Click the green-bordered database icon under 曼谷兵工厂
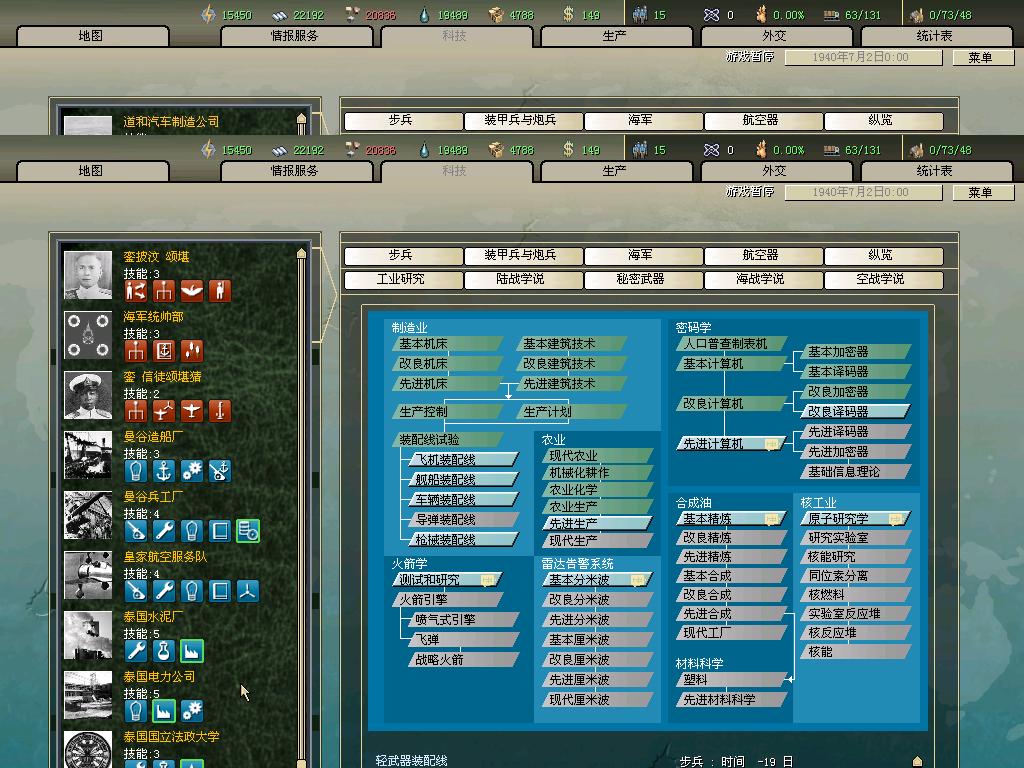The image size is (1024, 768). tap(248, 531)
